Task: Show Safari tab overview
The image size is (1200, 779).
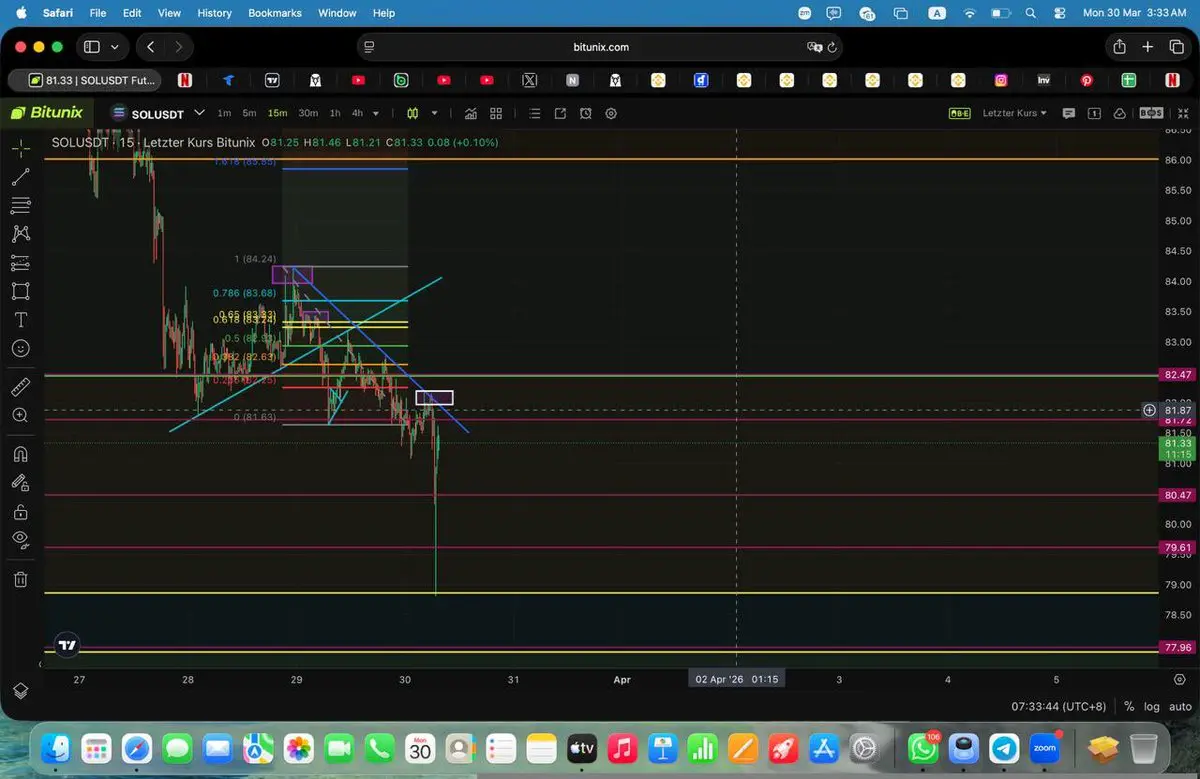Action: pos(1176,47)
